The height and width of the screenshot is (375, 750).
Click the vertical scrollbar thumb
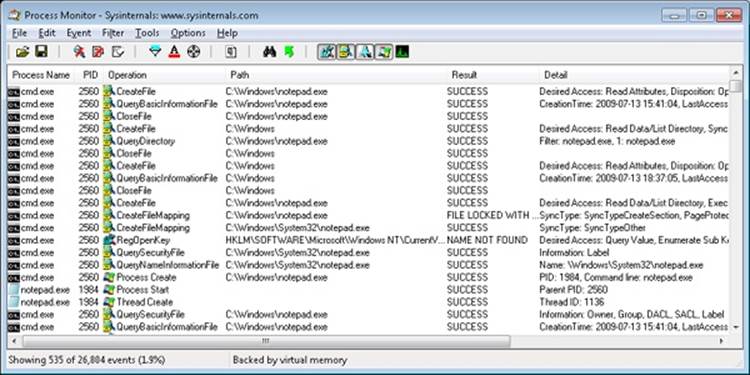[x=736, y=86]
